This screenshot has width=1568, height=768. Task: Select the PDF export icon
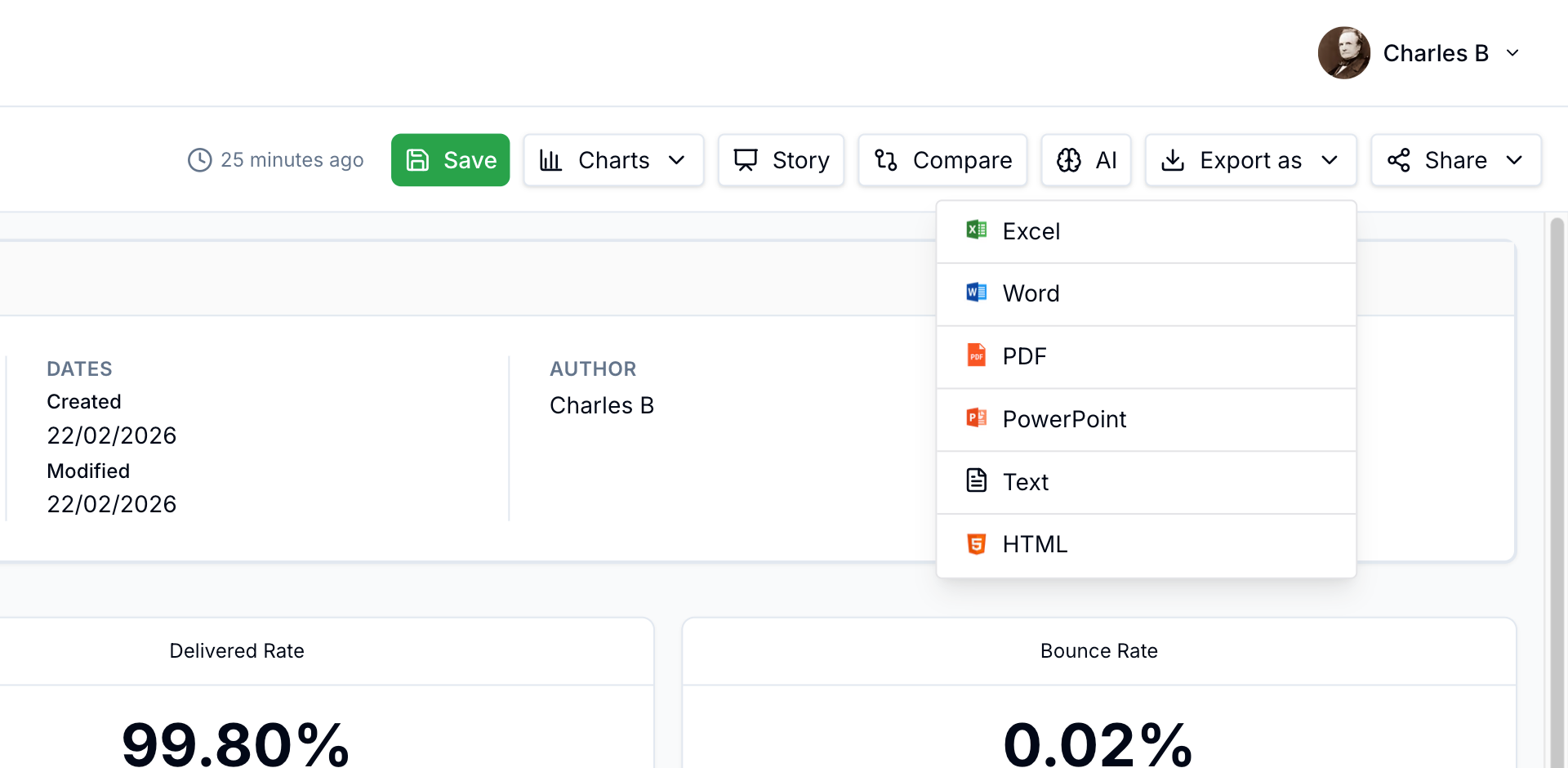tap(975, 355)
